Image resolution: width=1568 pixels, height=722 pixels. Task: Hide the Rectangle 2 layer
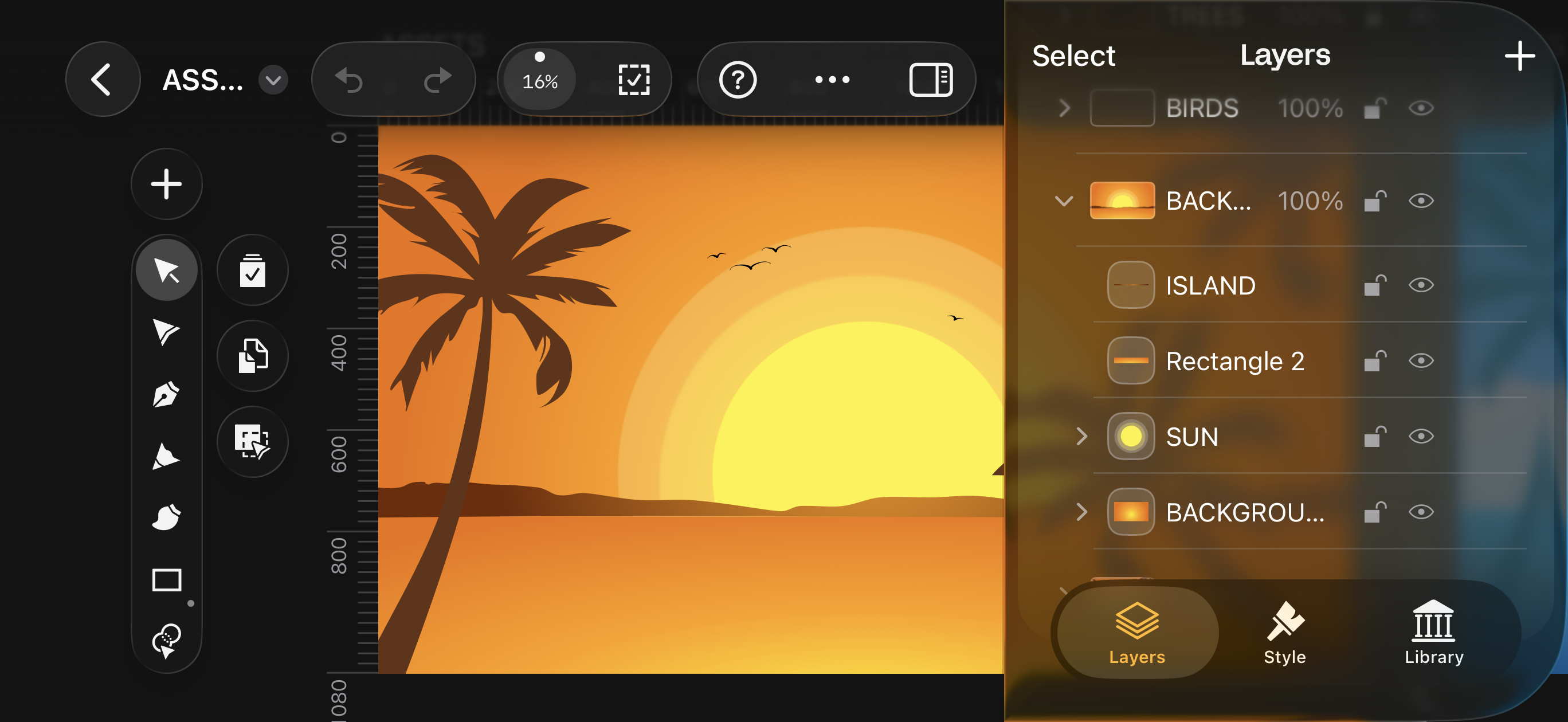point(1421,361)
